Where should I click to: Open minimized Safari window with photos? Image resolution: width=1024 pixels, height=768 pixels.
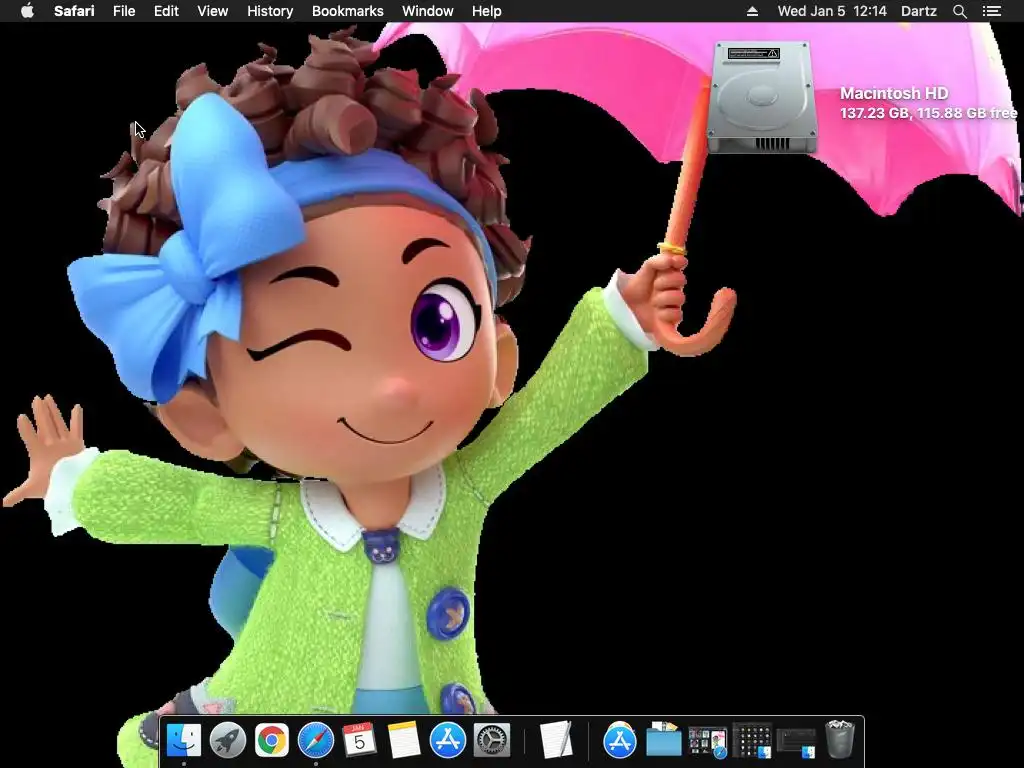(x=708, y=743)
